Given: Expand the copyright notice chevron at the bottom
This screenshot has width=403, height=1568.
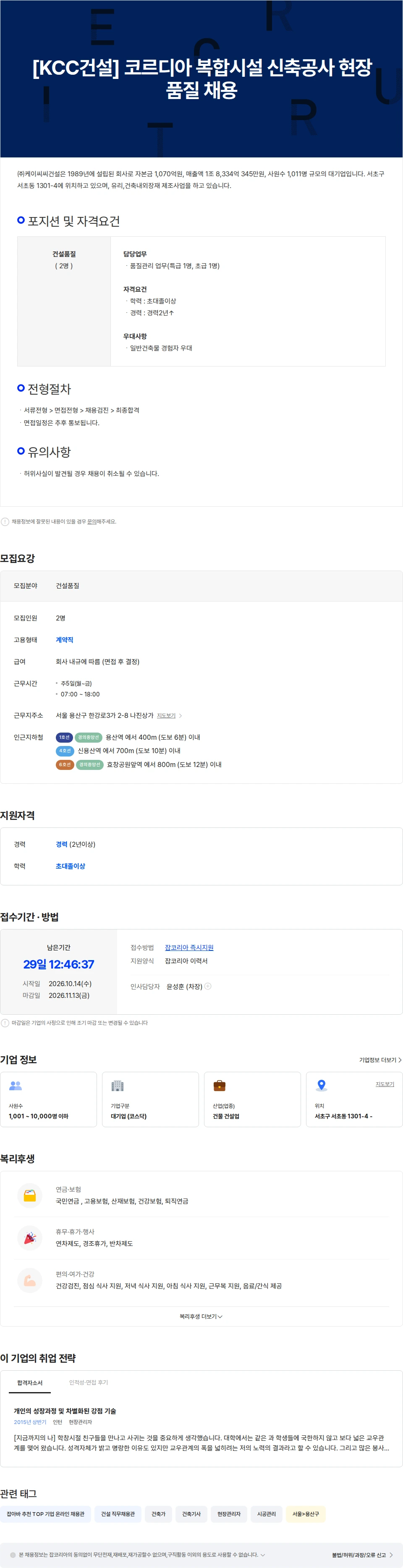Looking at the screenshot, I should 263,1555.
